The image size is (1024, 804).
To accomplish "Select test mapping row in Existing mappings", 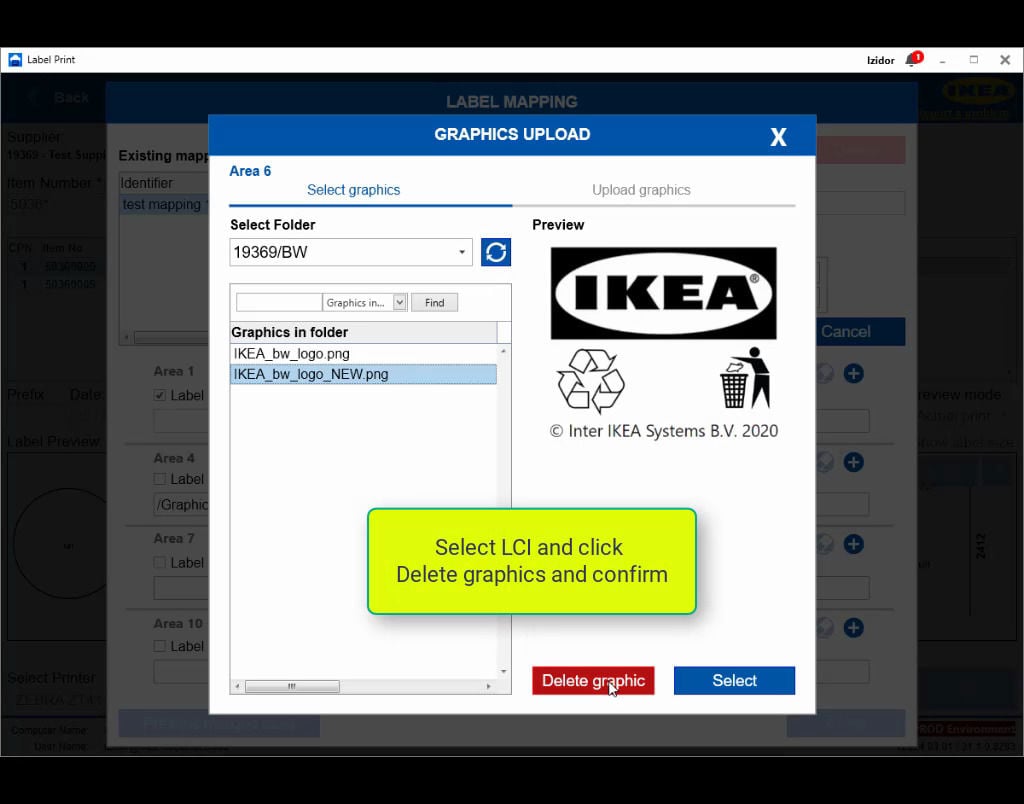I will coord(165,204).
